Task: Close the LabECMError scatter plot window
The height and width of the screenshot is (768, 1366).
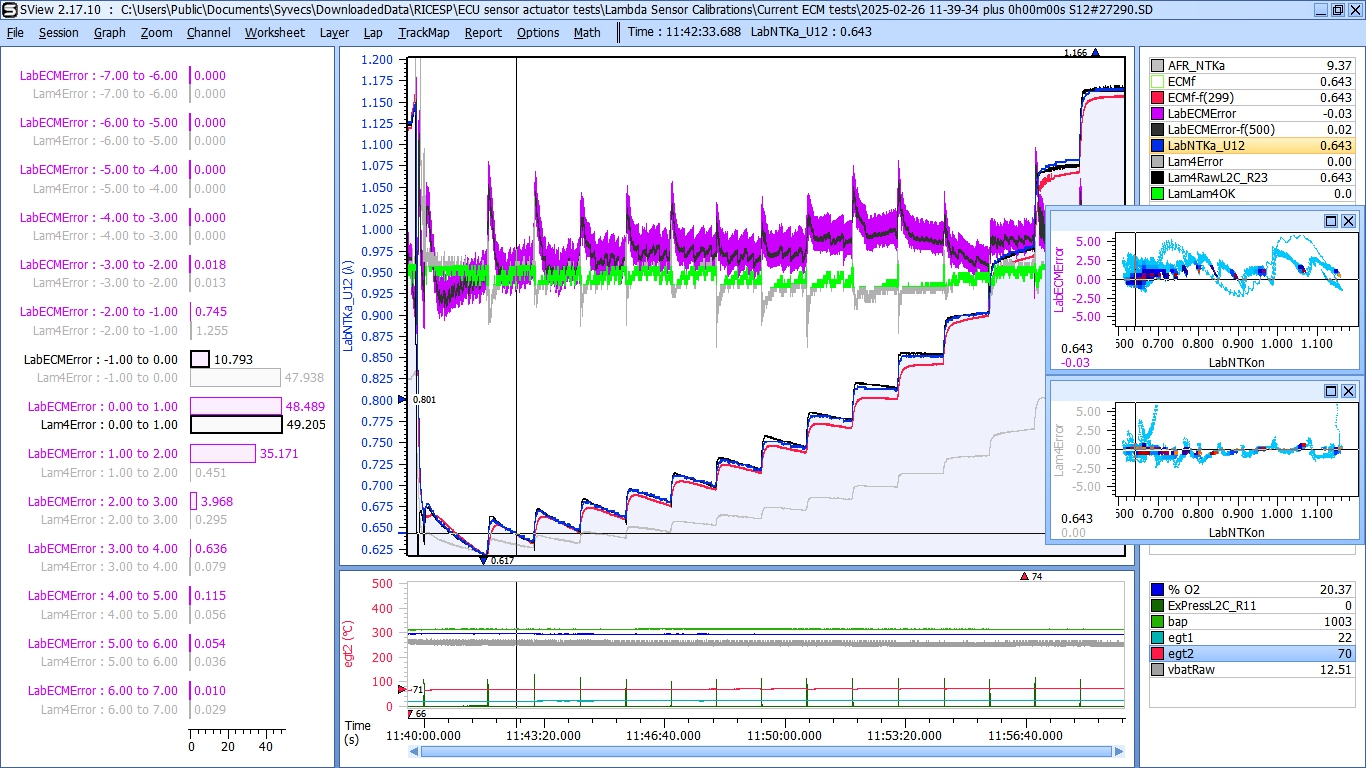Action: click(x=1348, y=221)
